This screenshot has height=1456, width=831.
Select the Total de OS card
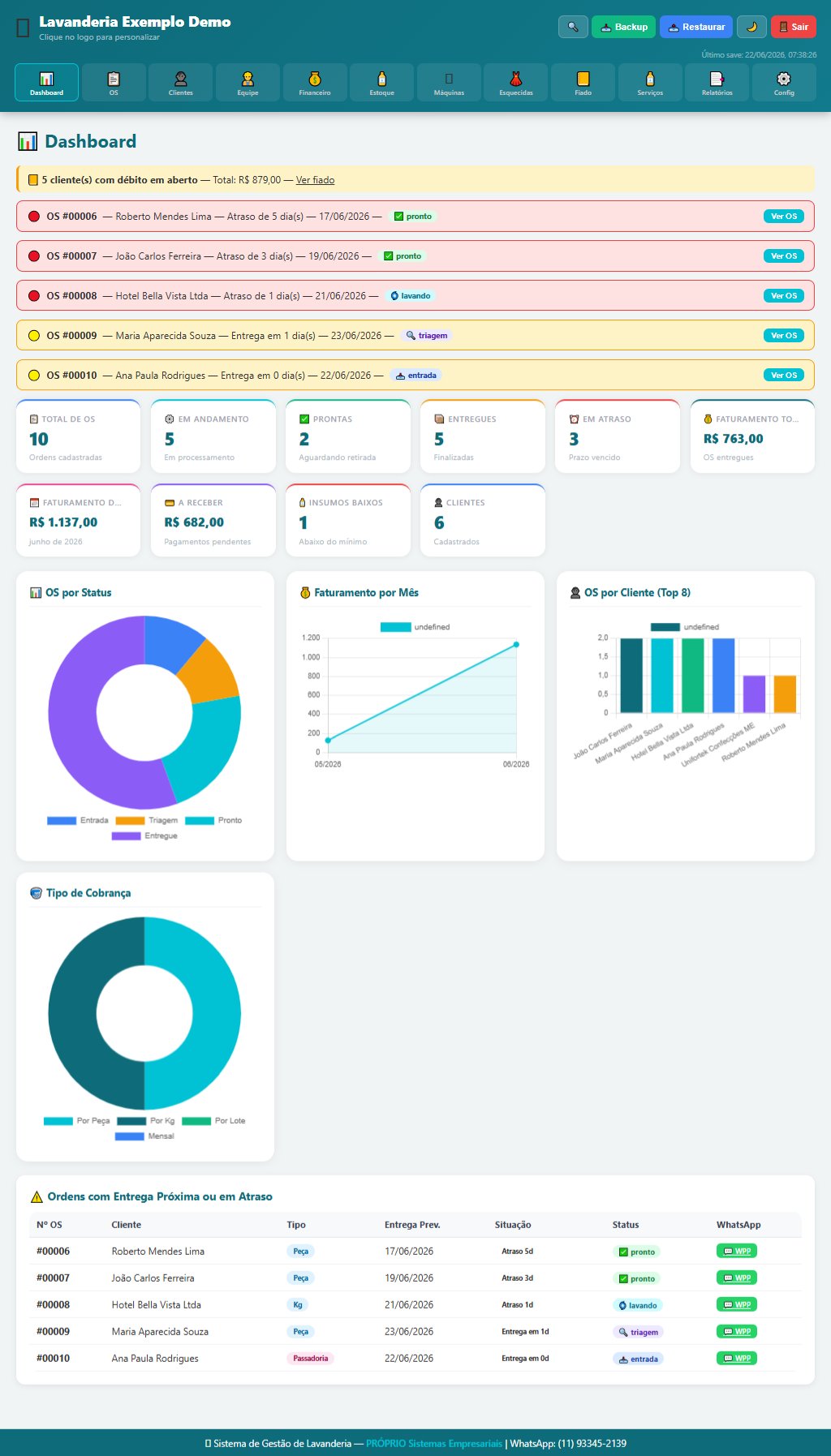[x=78, y=436]
